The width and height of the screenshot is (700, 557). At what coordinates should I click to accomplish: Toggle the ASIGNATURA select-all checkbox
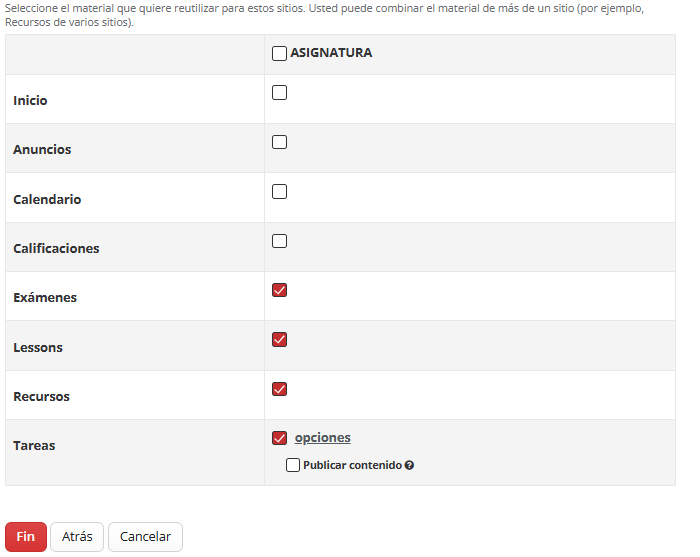tap(279, 53)
